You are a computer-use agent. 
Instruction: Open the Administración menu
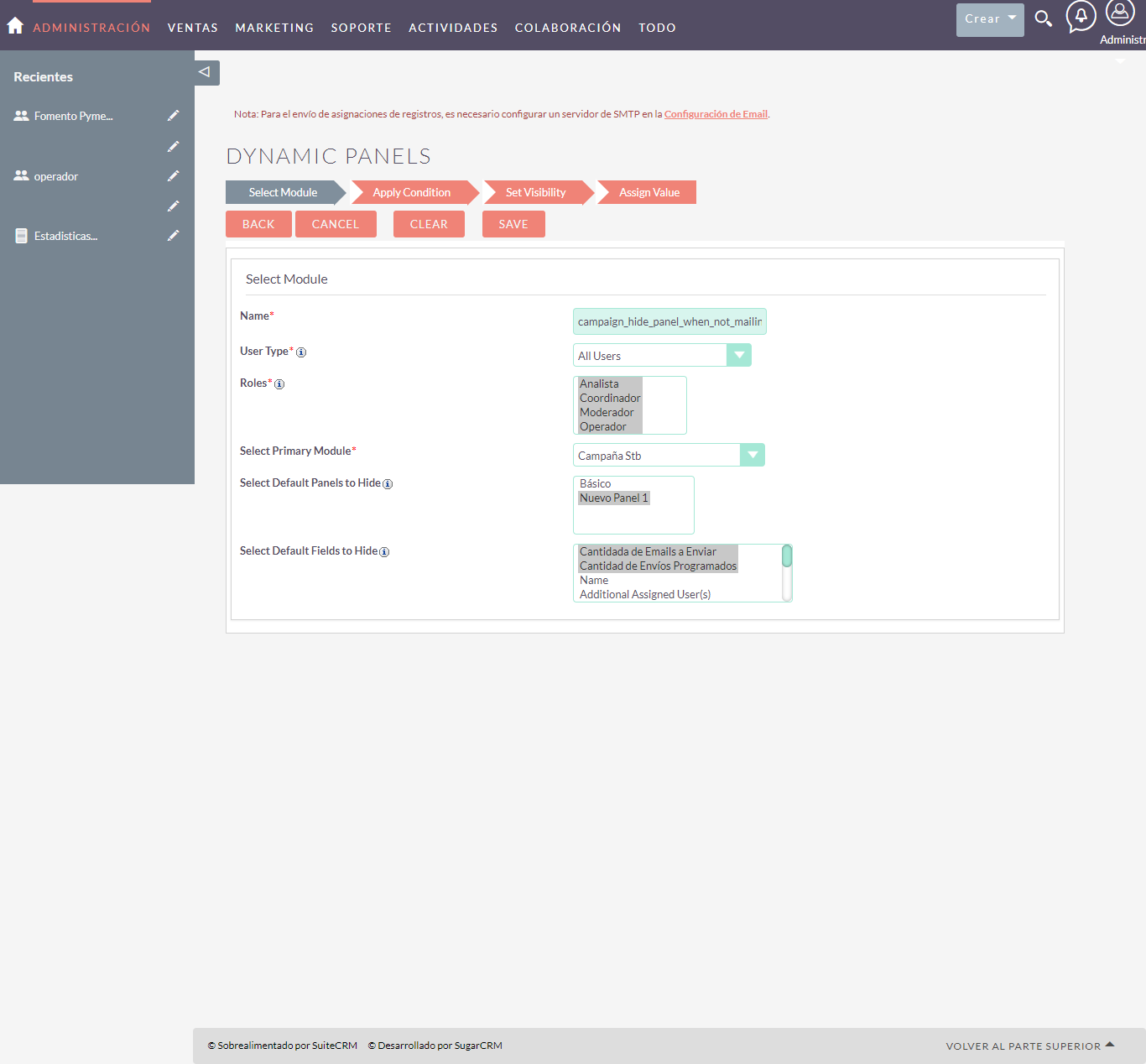tap(91, 28)
